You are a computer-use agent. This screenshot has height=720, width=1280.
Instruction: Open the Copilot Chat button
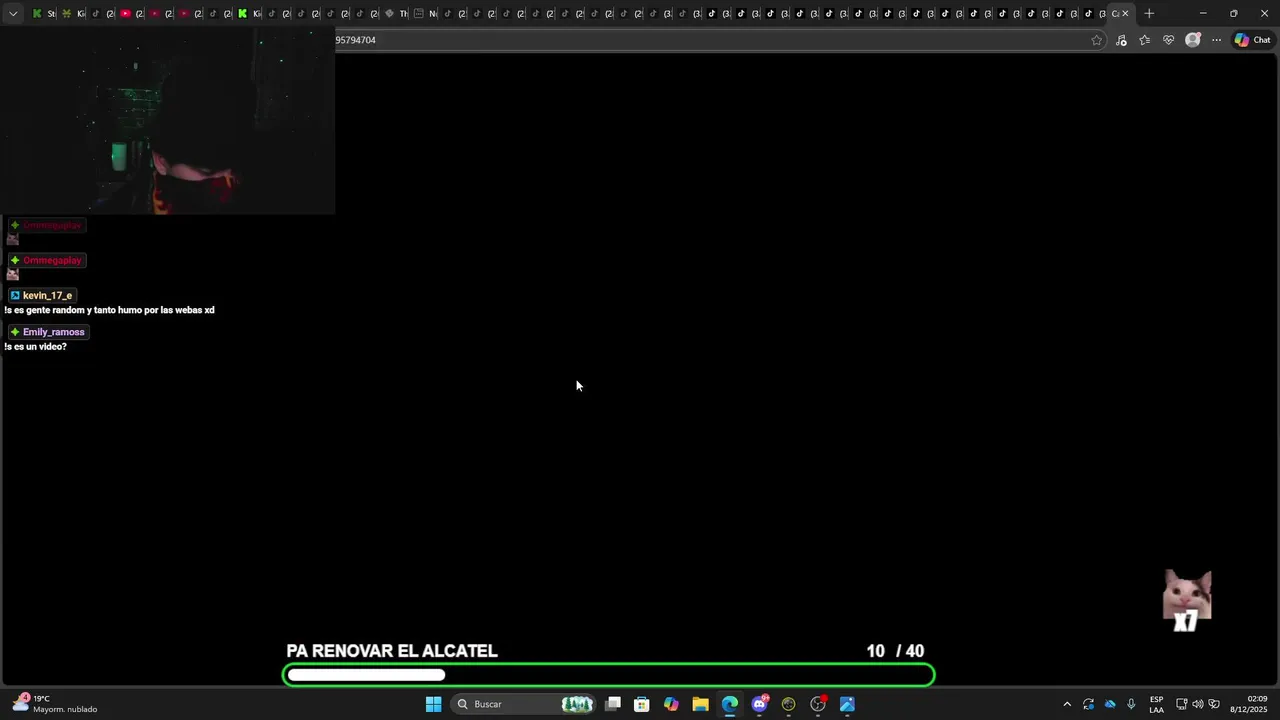(1252, 40)
